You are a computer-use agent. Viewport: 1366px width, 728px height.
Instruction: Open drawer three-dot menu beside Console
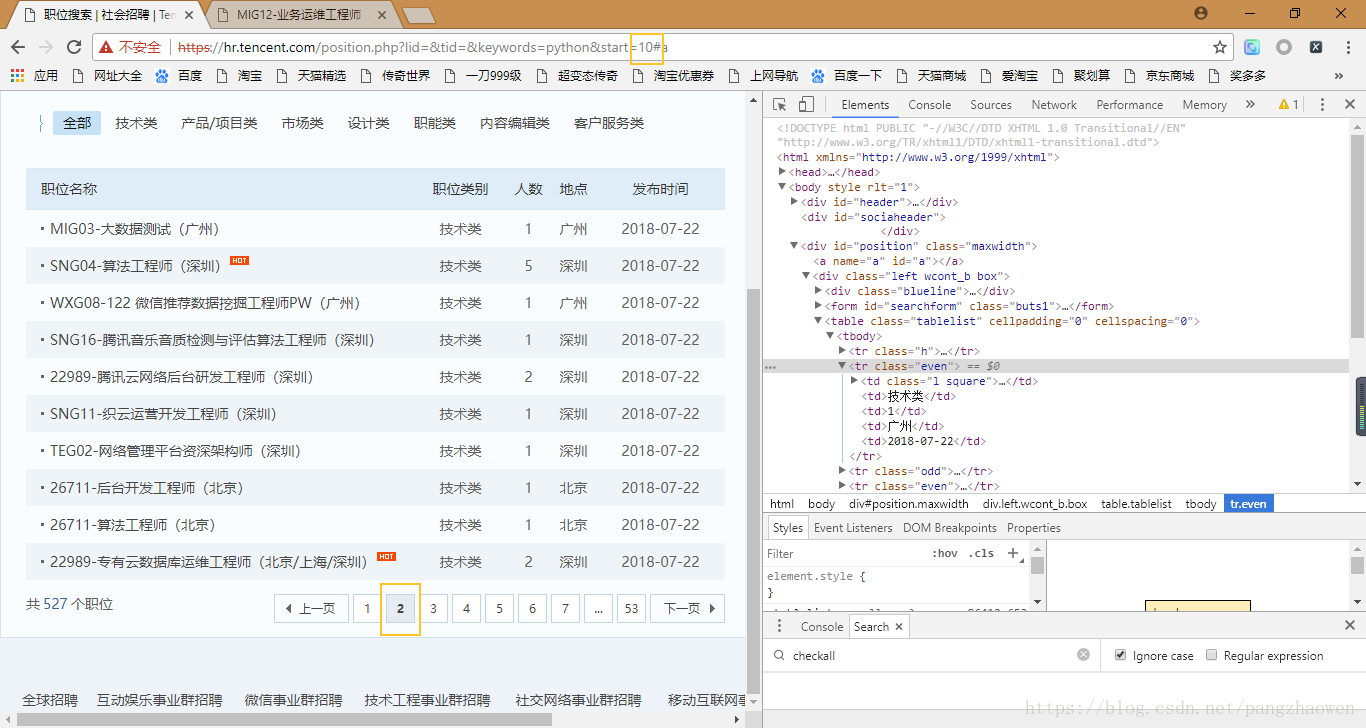click(780, 626)
